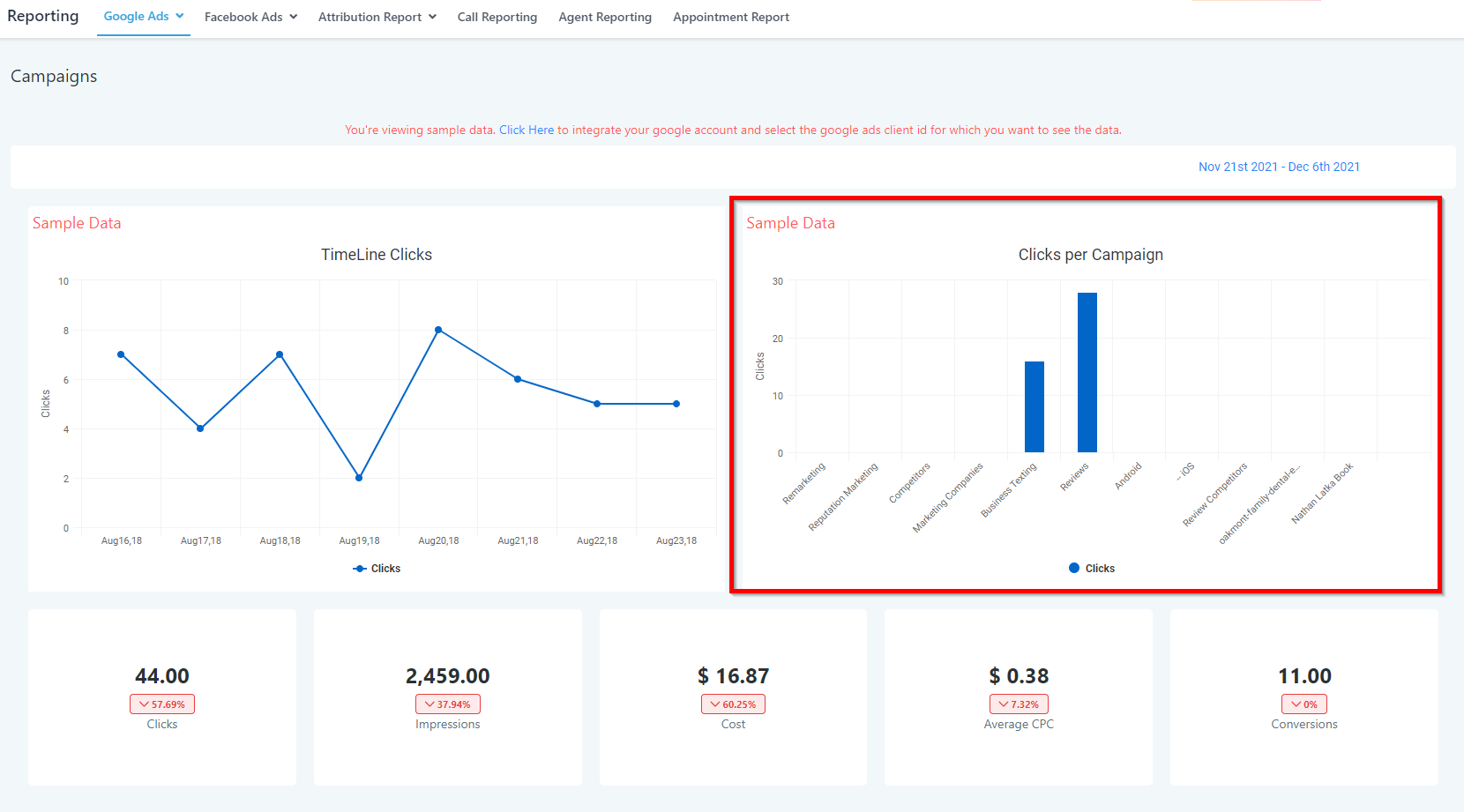Switch to the Call Reporting tab
Screen dimensions: 1464x812
pos(497,17)
